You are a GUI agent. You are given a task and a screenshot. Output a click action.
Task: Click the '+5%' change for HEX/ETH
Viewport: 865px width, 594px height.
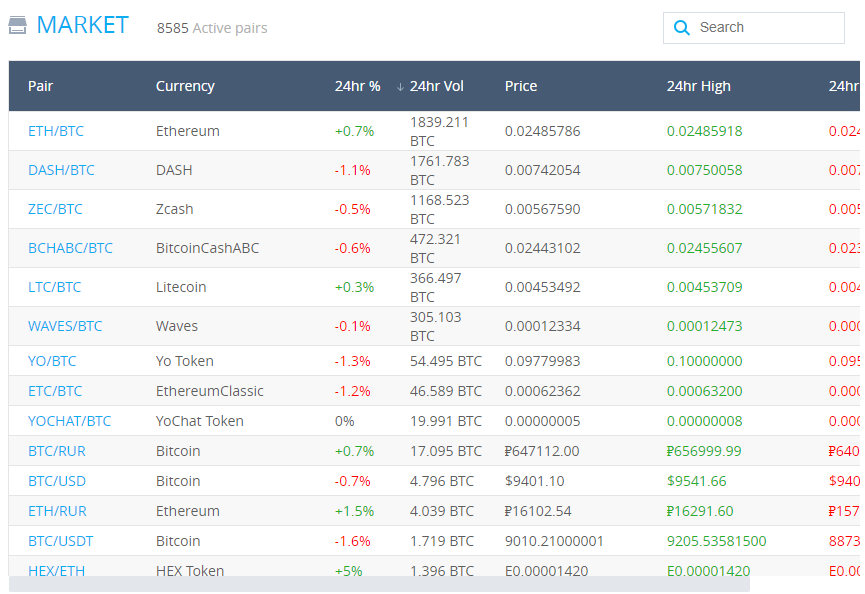(x=349, y=570)
